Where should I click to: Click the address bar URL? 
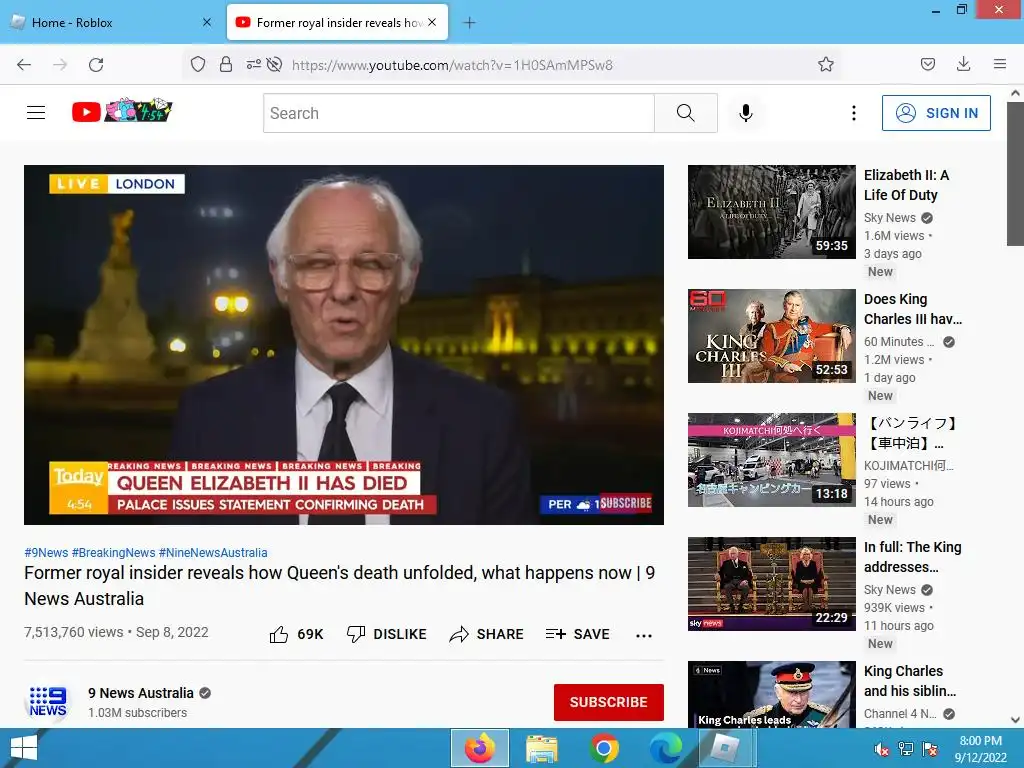coord(452,65)
